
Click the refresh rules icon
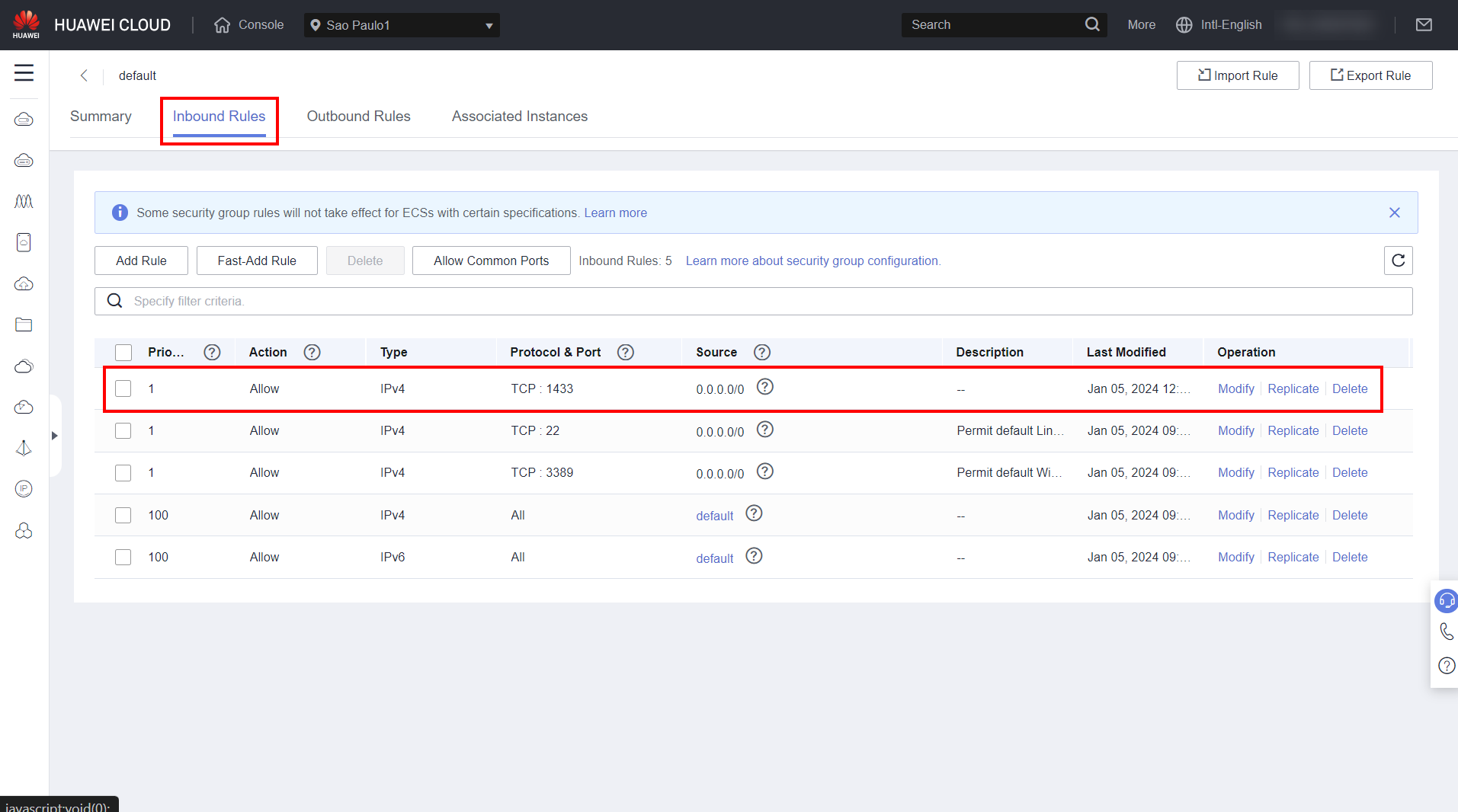click(1398, 261)
